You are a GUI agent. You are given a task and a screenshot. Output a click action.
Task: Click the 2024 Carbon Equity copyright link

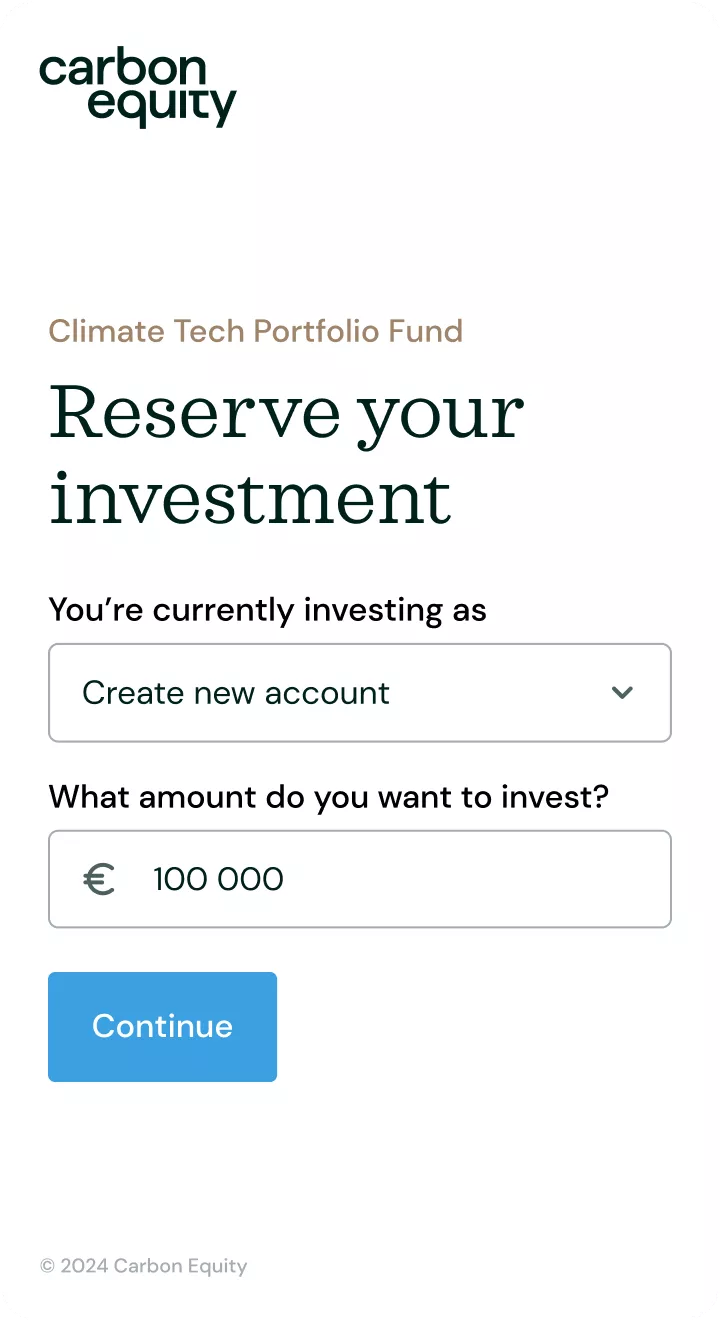point(143,1266)
